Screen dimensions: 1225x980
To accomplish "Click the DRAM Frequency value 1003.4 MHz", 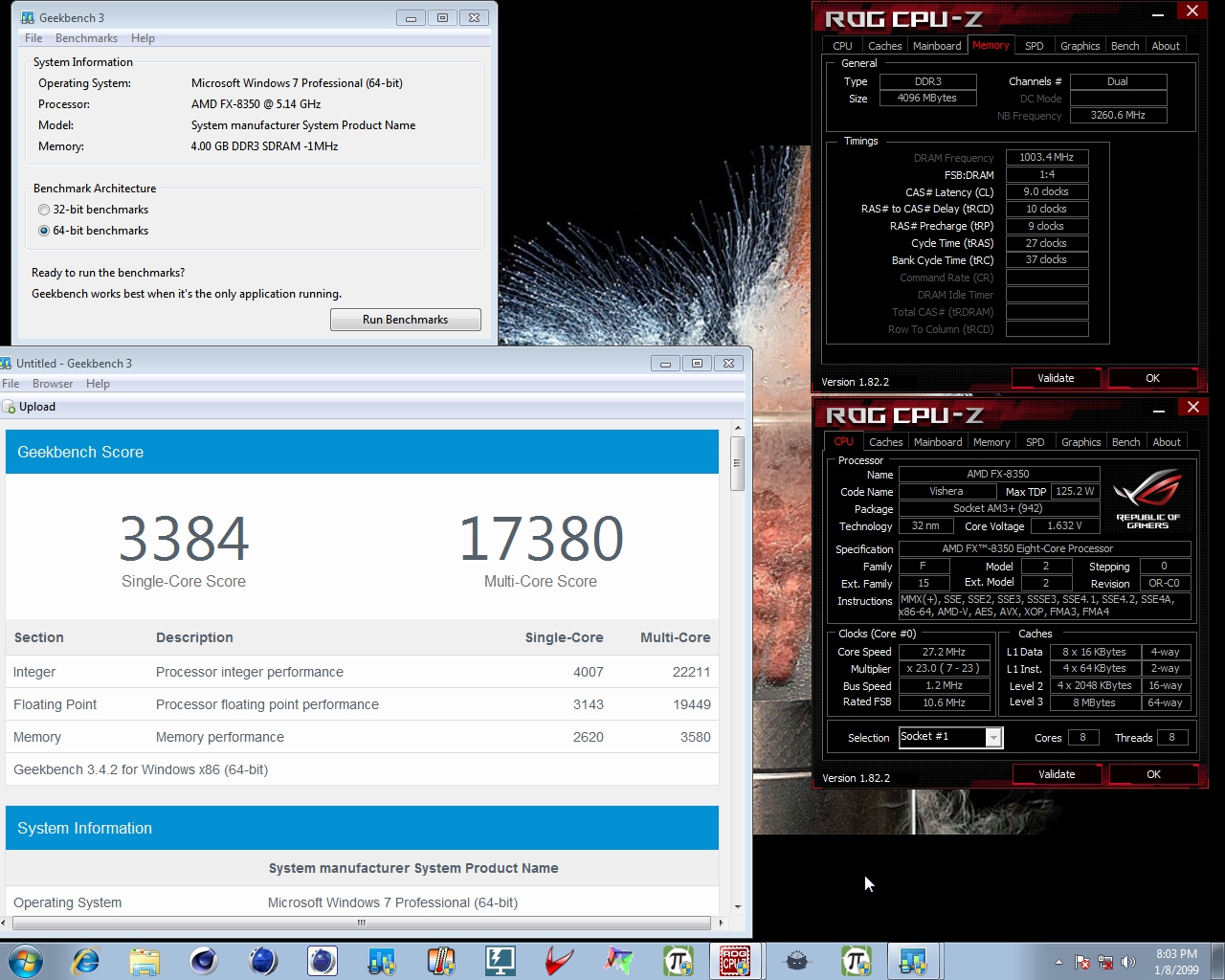I will [x=1047, y=157].
